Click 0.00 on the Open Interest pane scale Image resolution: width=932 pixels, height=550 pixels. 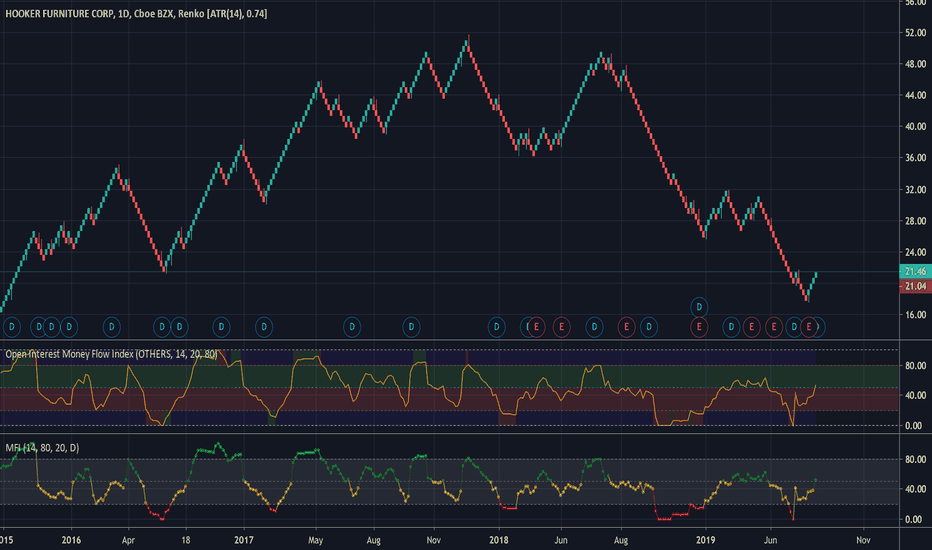pos(913,426)
